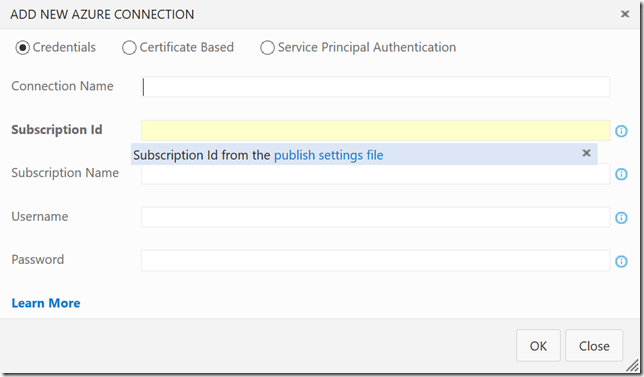
Task: Show info for Subscription Id field
Action: (621, 131)
